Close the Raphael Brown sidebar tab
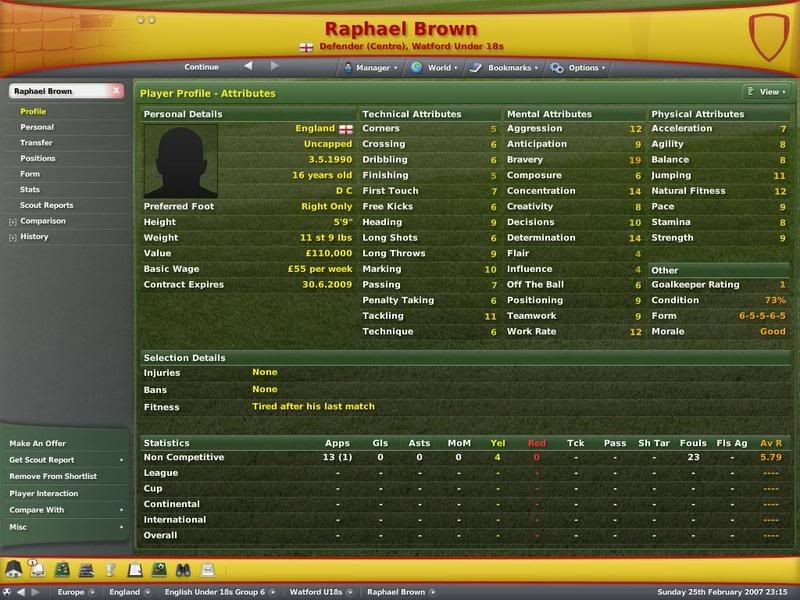Image resolution: width=800 pixels, height=600 pixels. [x=117, y=91]
